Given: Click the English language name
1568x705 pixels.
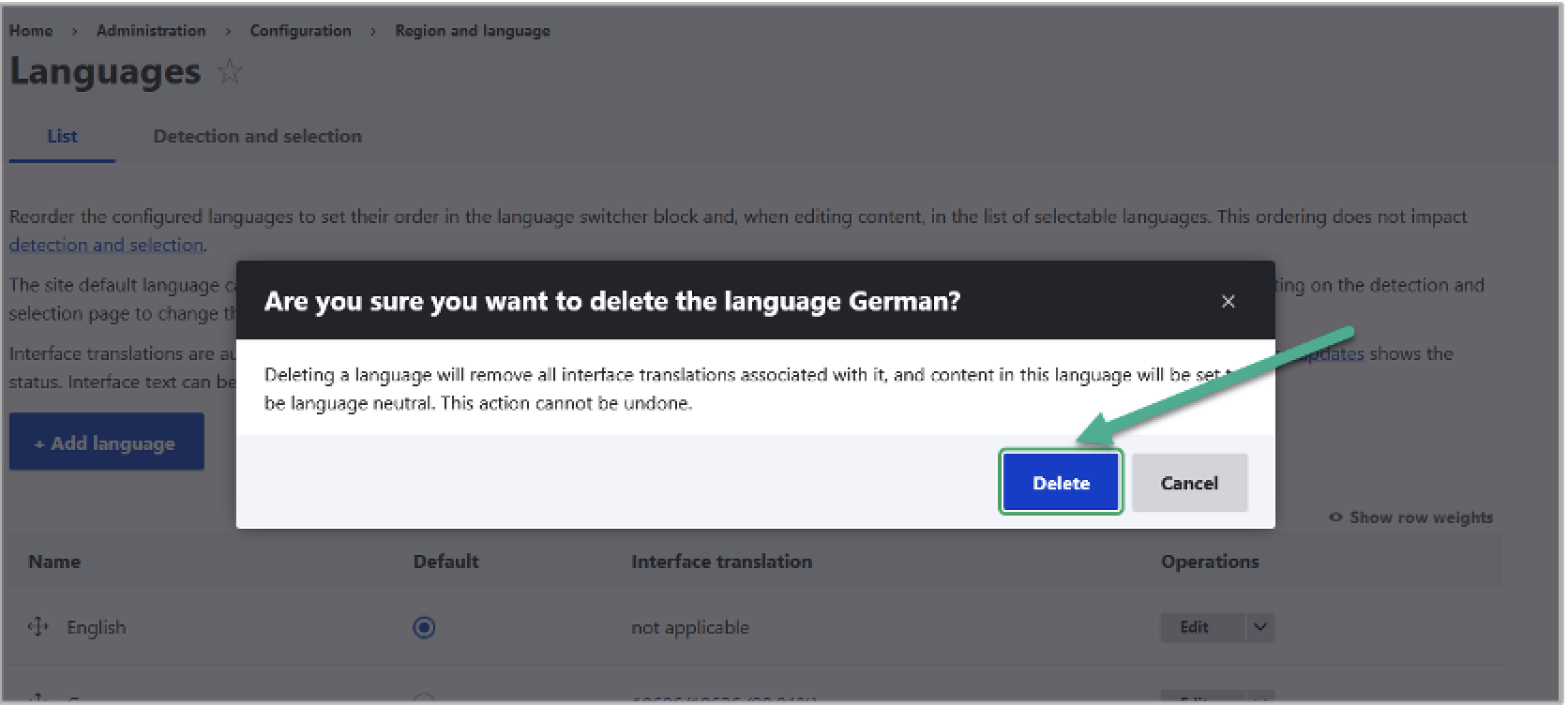Looking at the screenshot, I should 96,627.
